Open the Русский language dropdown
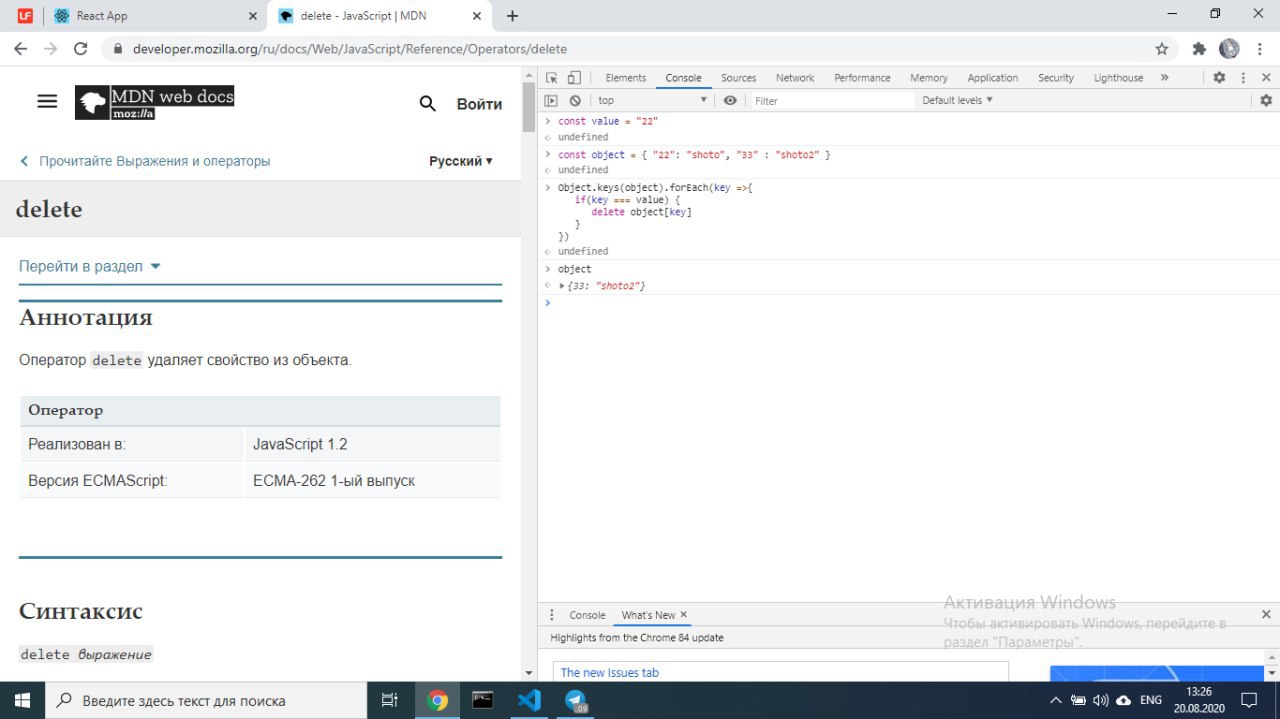 coord(461,161)
